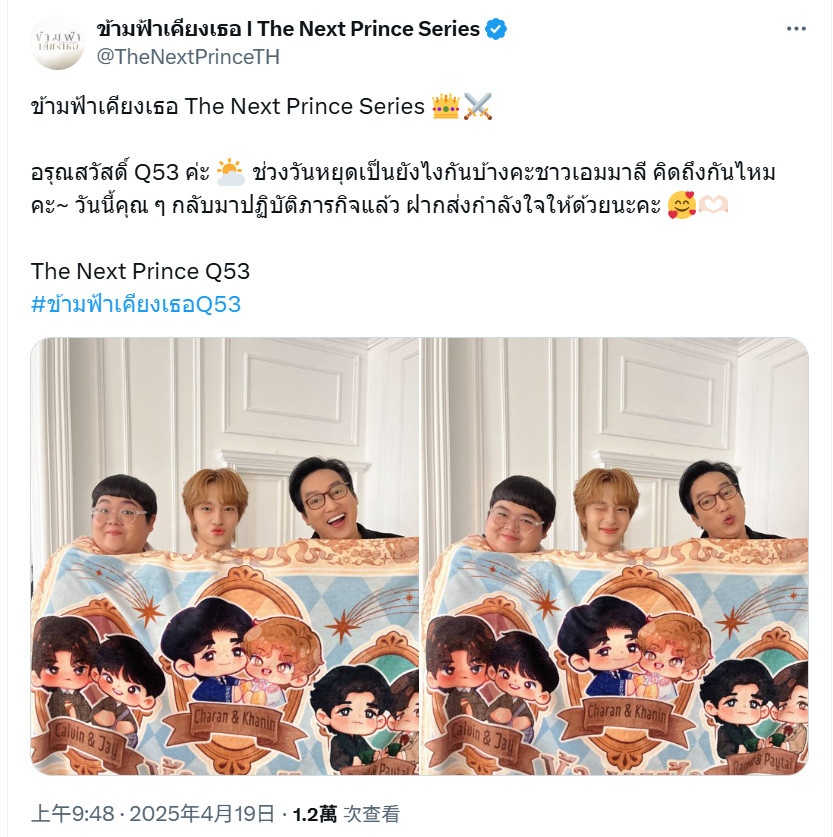This screenshot has width=833, height=837.
Task: Click the 2025年4月19日 date link
Action: point(202,814)
